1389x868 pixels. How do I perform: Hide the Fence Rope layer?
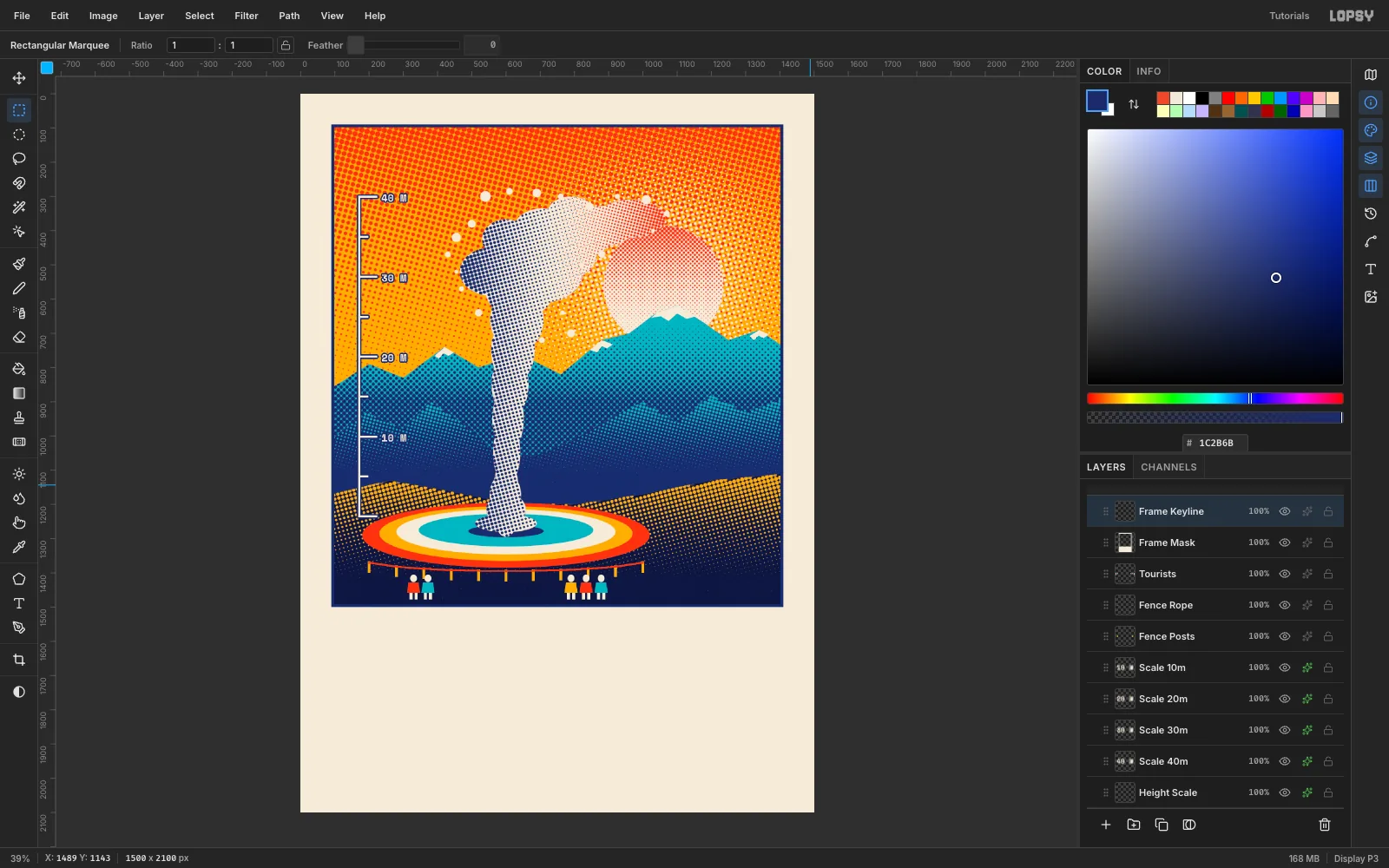(1285, 605)
